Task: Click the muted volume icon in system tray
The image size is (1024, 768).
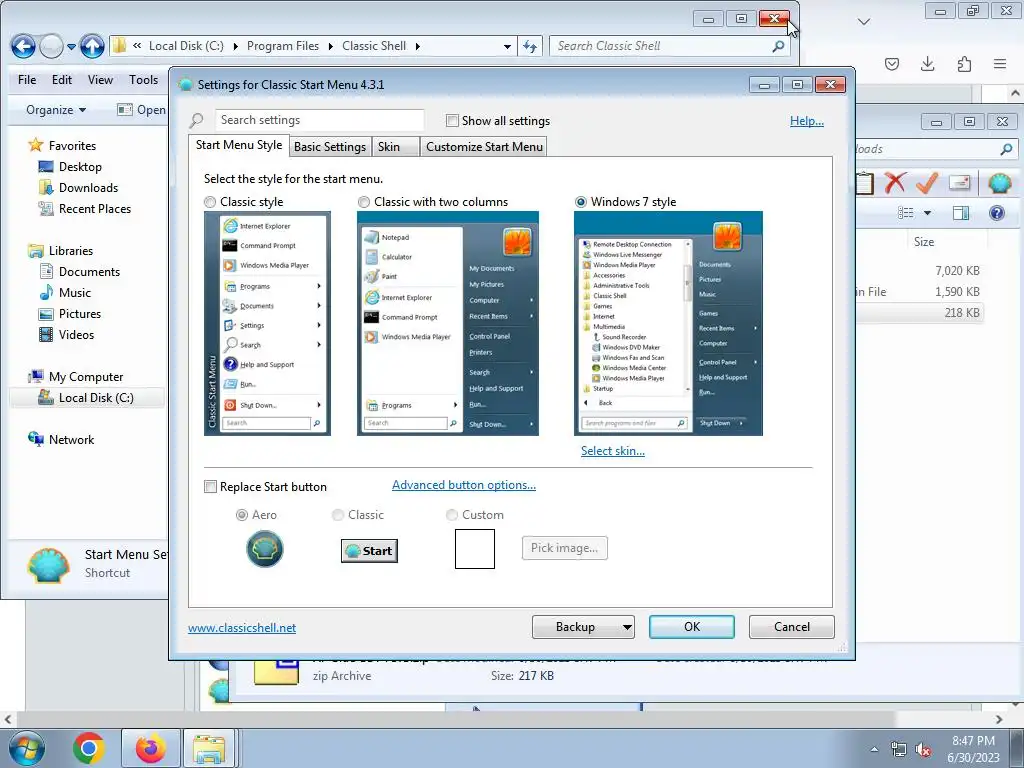Action: coord(923,749)
